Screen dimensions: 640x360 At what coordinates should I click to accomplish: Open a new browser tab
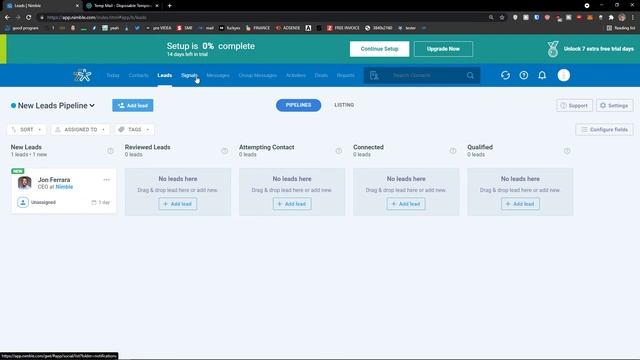[169, 6]
